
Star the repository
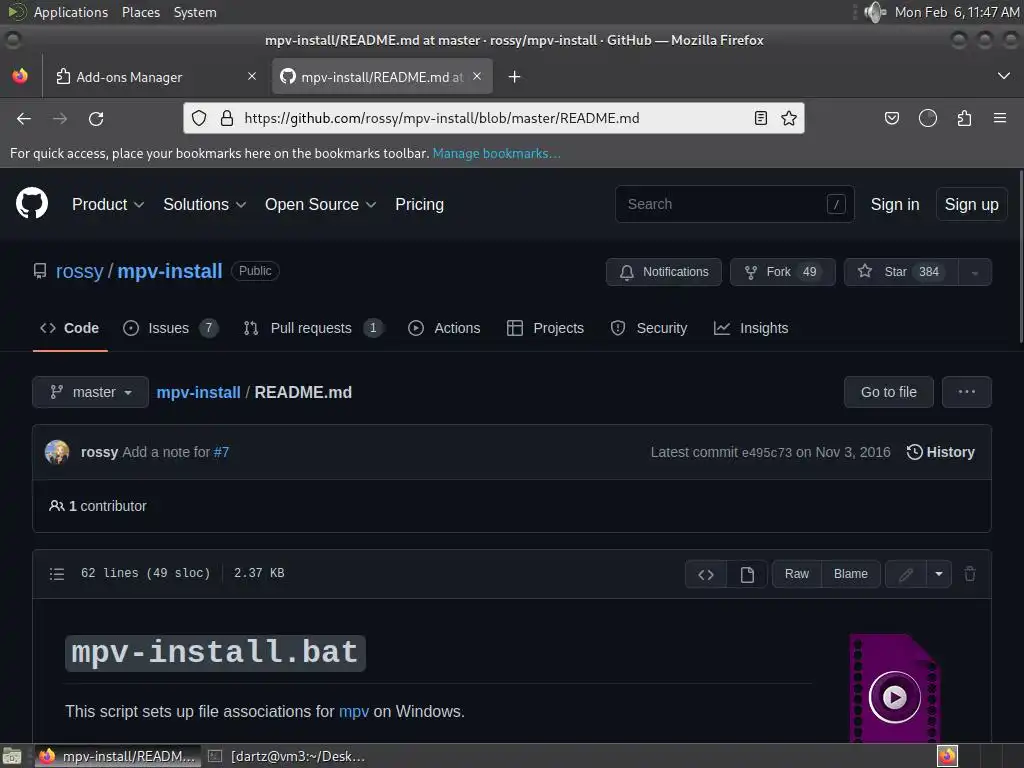tap(901, 272)
